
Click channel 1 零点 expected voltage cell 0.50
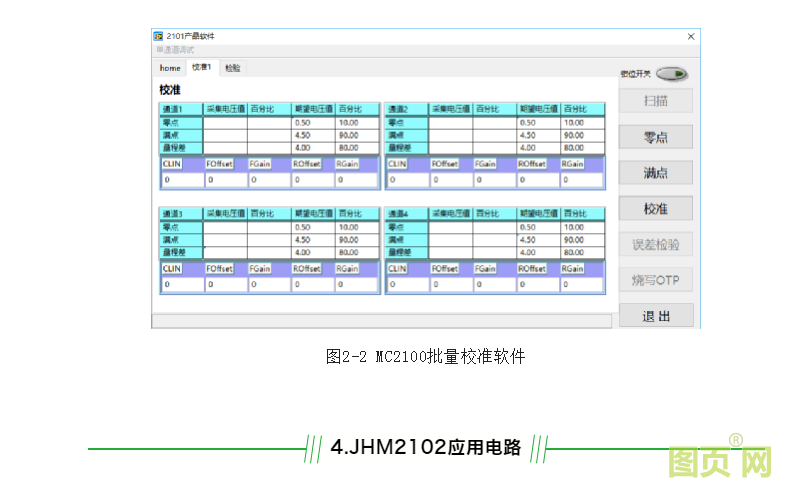pos(312,123)
